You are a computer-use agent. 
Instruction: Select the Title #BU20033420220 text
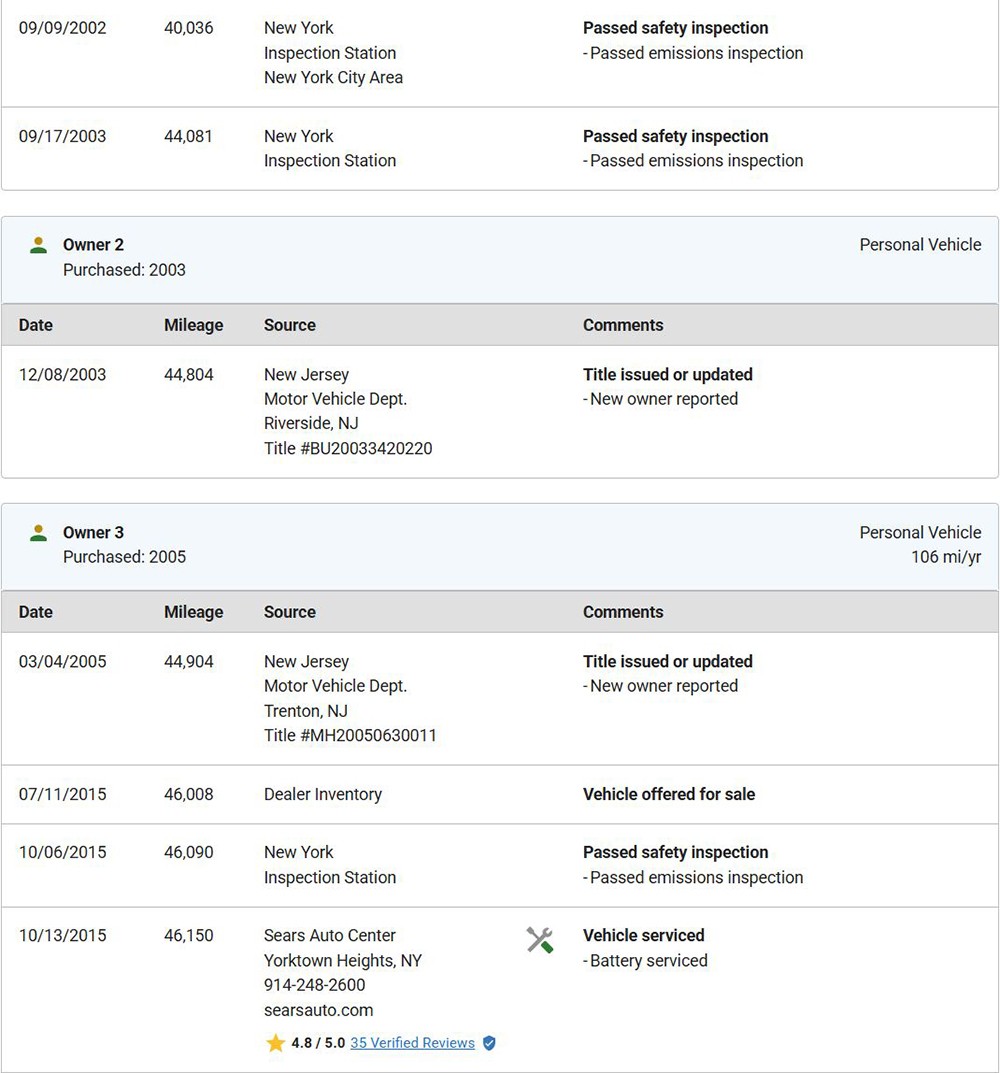click(348, 448)
